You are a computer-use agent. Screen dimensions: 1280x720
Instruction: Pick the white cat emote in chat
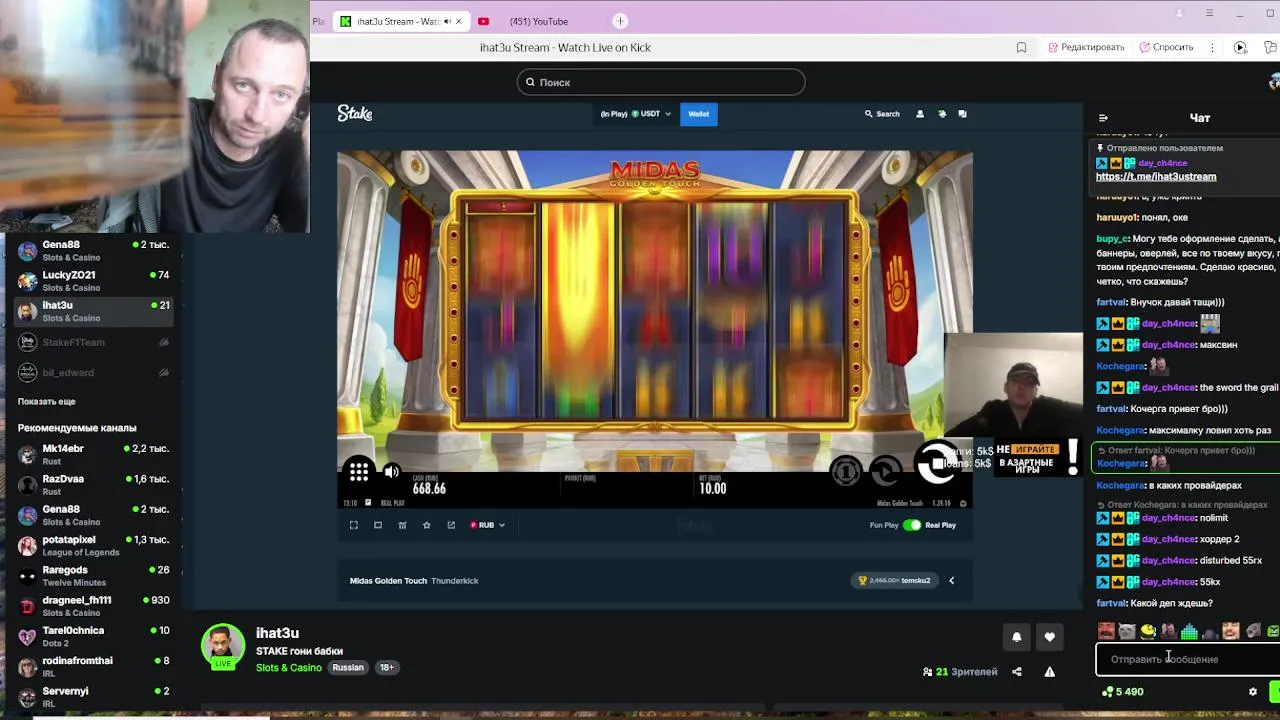coord(1127,631)
